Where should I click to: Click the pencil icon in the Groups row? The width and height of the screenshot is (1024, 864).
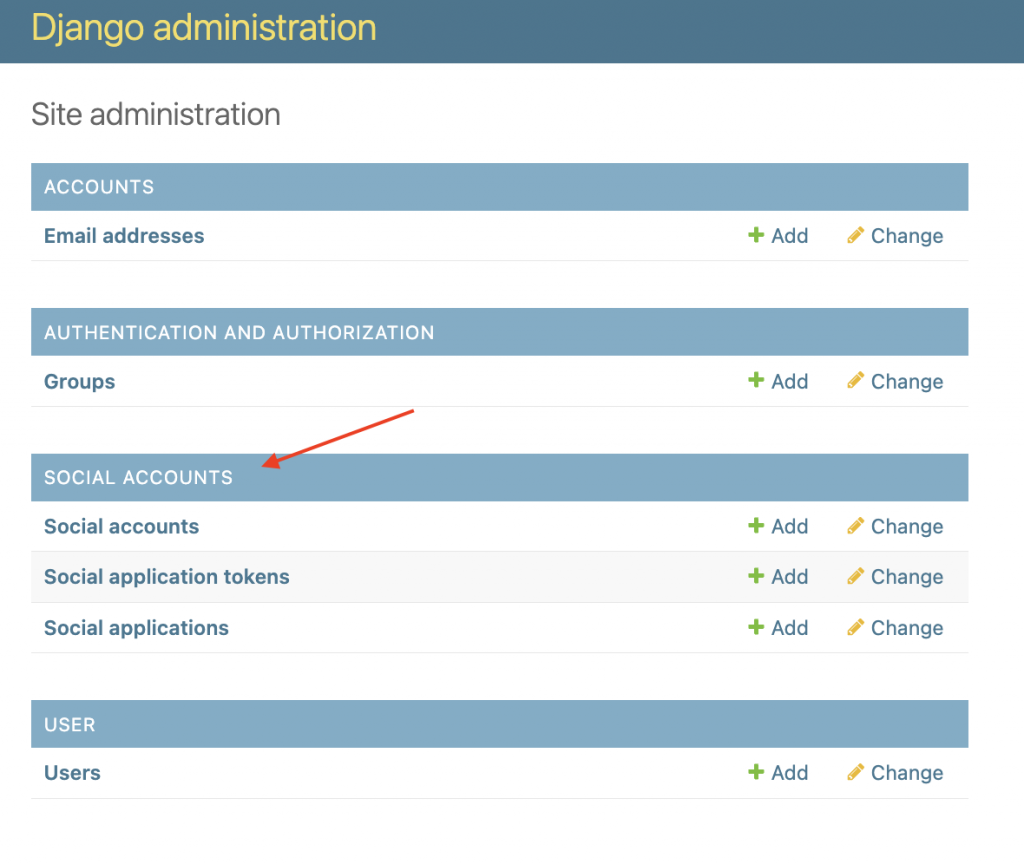(856, 380)
